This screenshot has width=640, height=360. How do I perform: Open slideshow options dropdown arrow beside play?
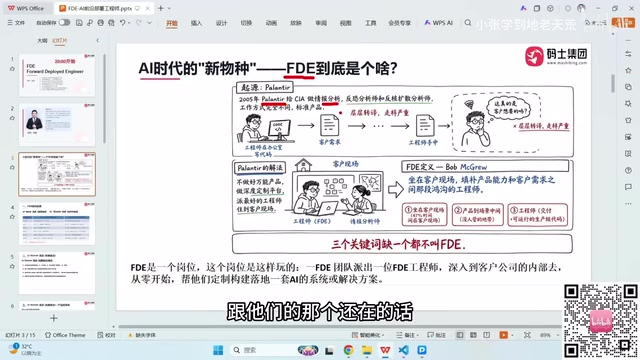tap(512, 336)
